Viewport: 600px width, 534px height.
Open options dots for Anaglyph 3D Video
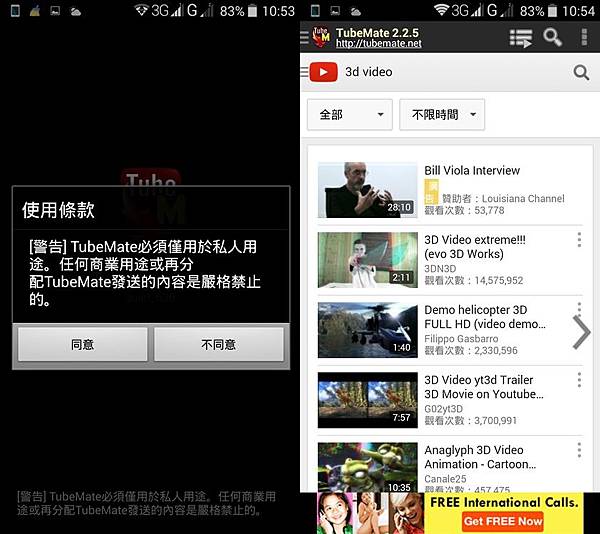pyautogui.click(x=579, y=450)
